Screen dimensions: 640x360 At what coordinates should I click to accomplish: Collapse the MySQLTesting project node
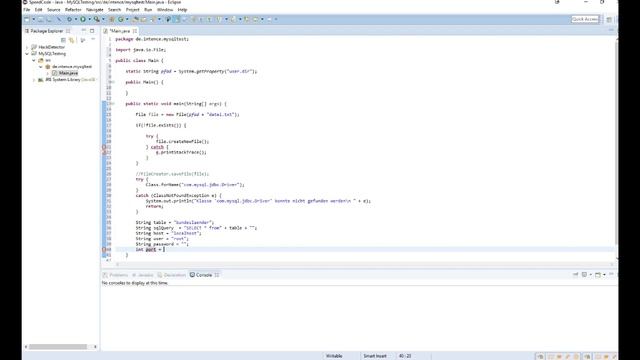pyautogui.click(x=27, y=53)
